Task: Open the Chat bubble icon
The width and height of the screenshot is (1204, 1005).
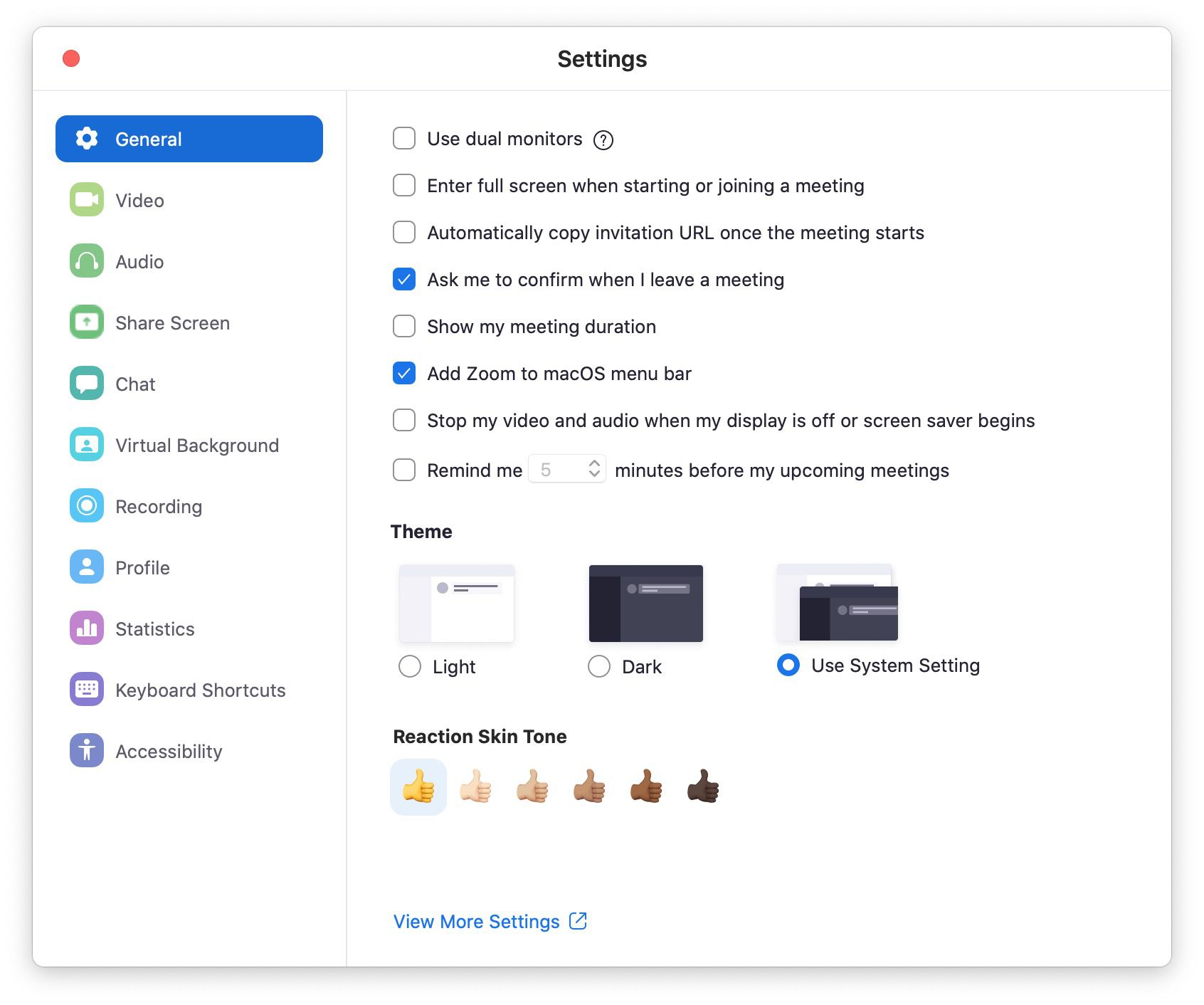Action: pos(87,384)
